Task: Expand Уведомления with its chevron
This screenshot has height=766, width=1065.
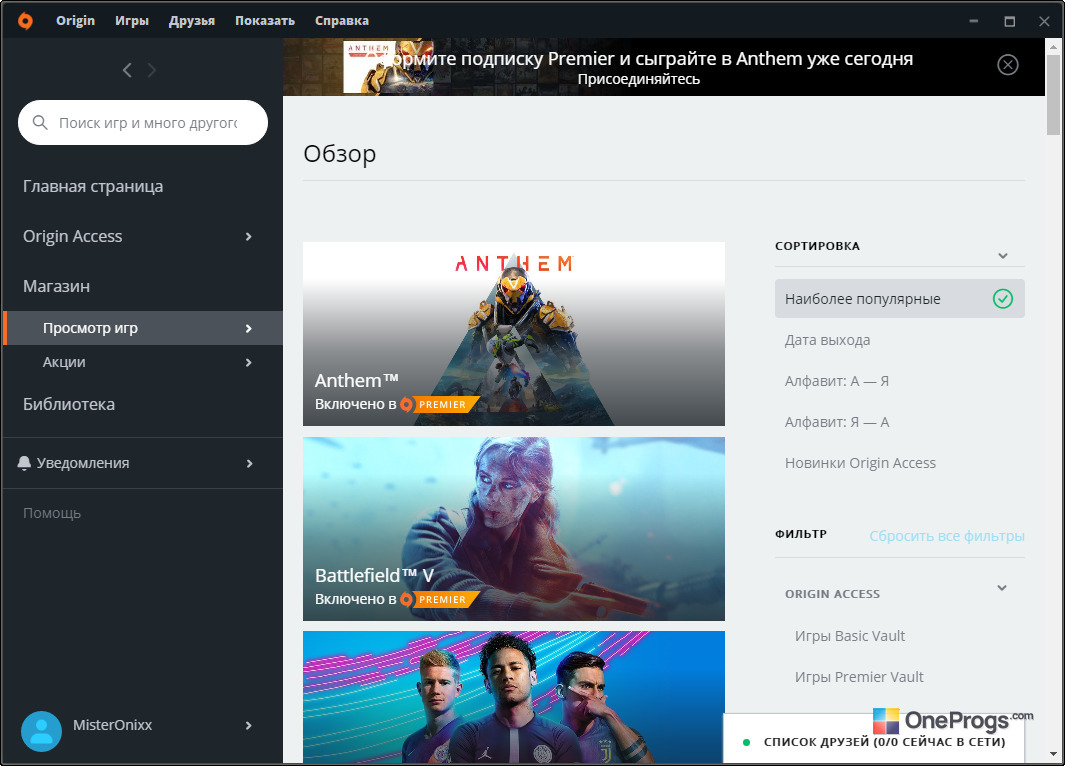Action: pos(249,463)
